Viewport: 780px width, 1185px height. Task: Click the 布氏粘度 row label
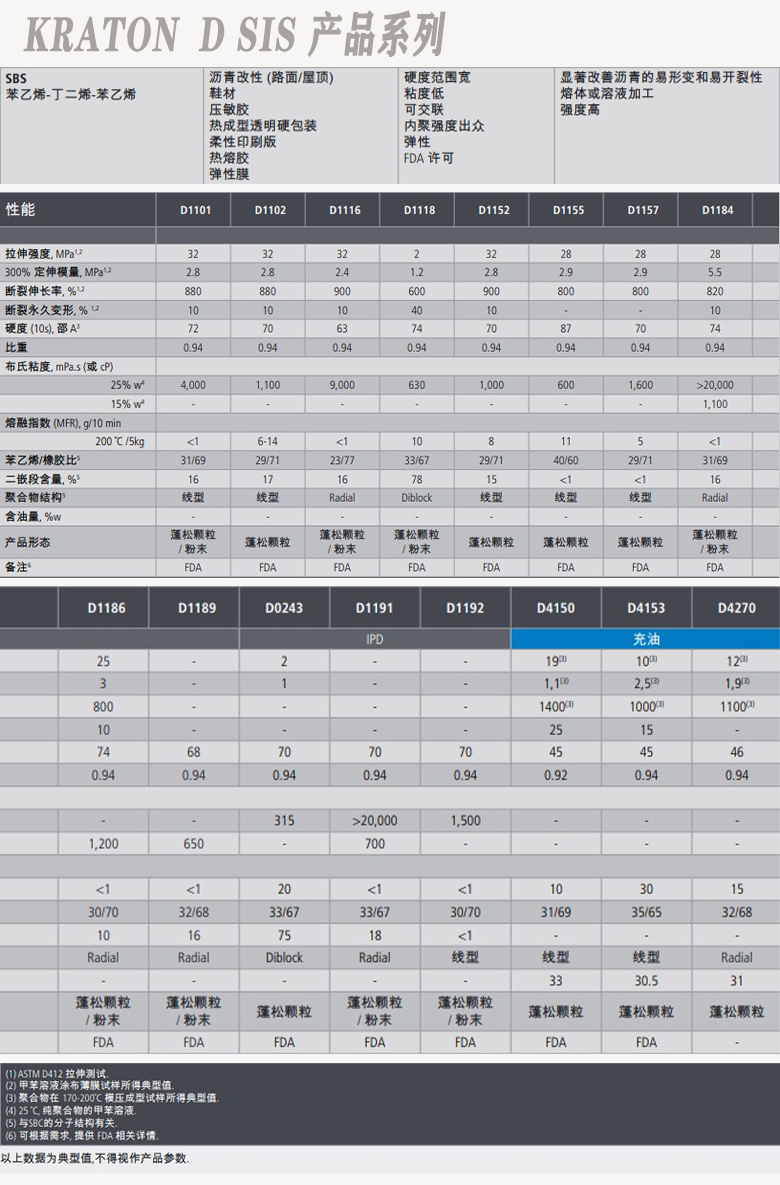tap(59, 367)
